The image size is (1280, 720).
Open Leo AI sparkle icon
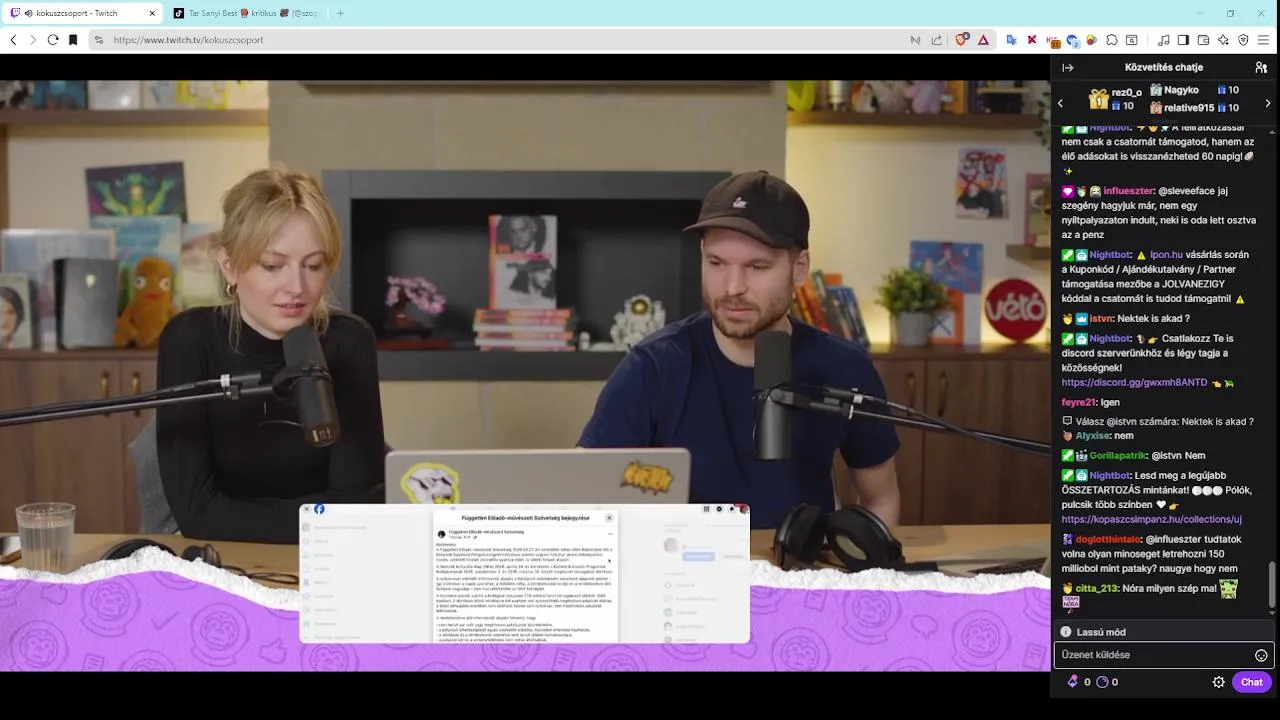point(1223,40)
